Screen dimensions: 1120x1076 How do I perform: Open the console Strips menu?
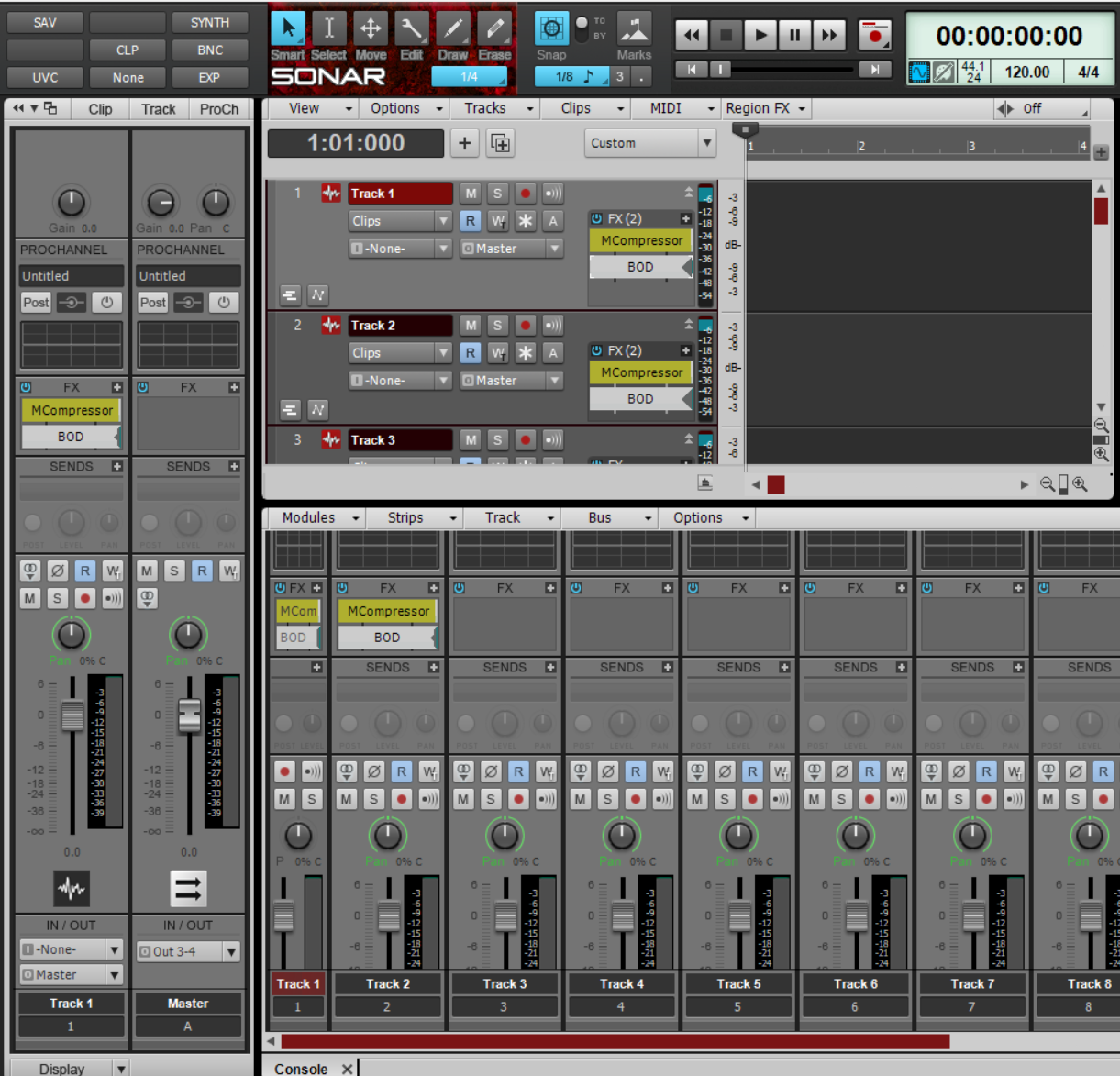pyautogui.click(x=421, y=517)
